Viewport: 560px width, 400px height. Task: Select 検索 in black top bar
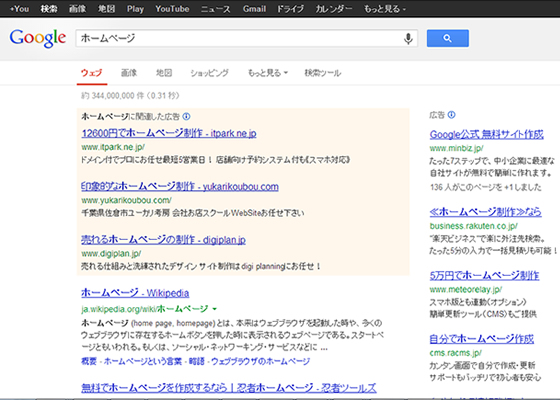49,9
